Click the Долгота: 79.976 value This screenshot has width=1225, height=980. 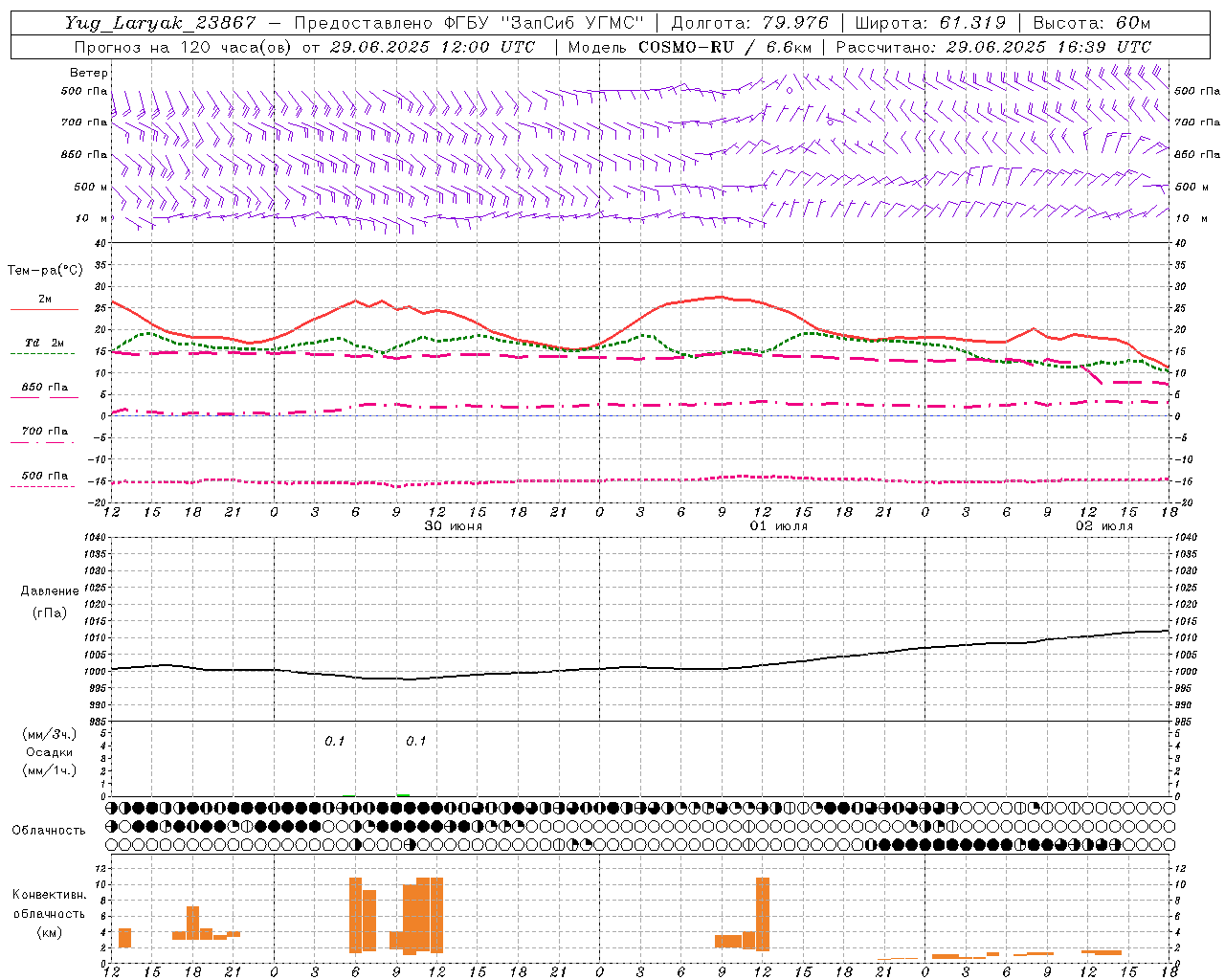click(x=750, y=23)
